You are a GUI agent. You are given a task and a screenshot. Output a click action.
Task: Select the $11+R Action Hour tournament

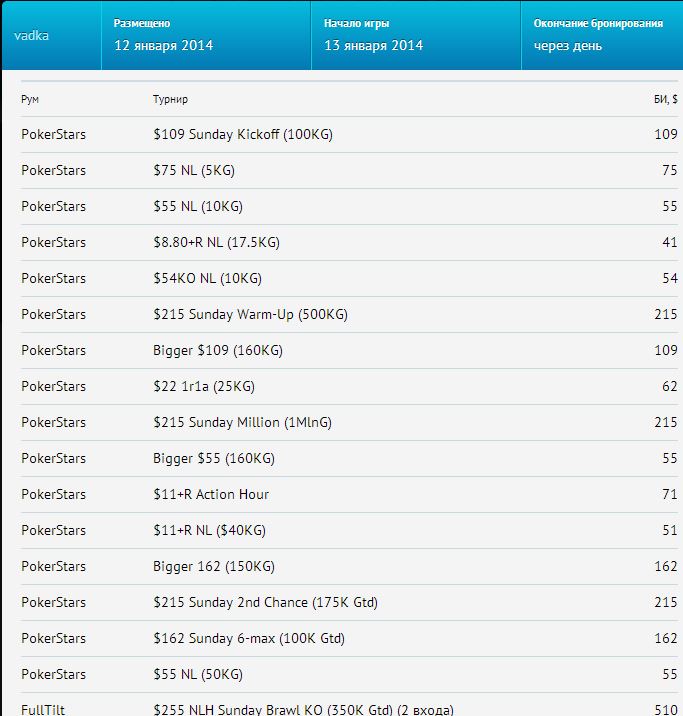click(211, 494)
